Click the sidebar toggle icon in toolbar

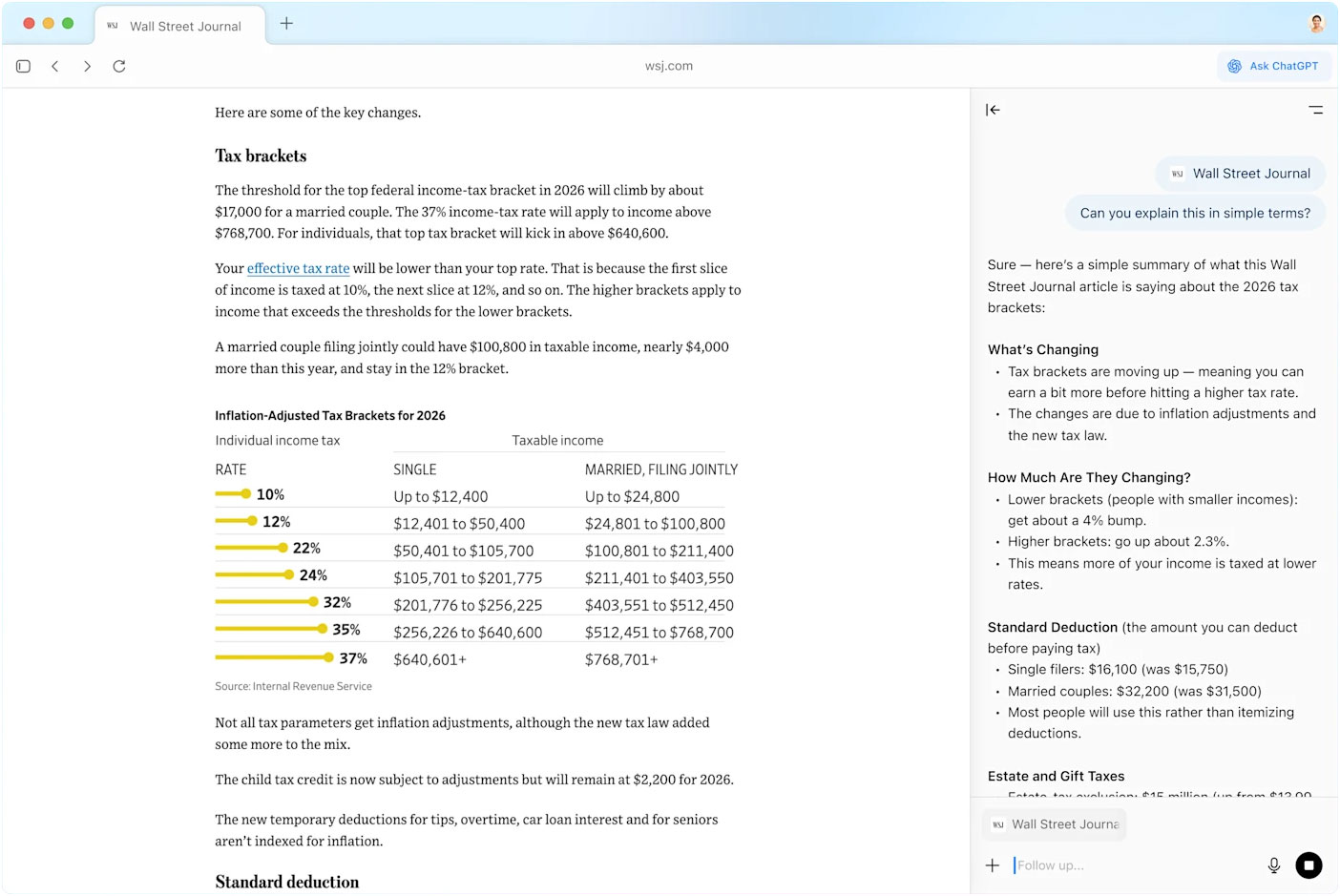[x=24, y=66]
